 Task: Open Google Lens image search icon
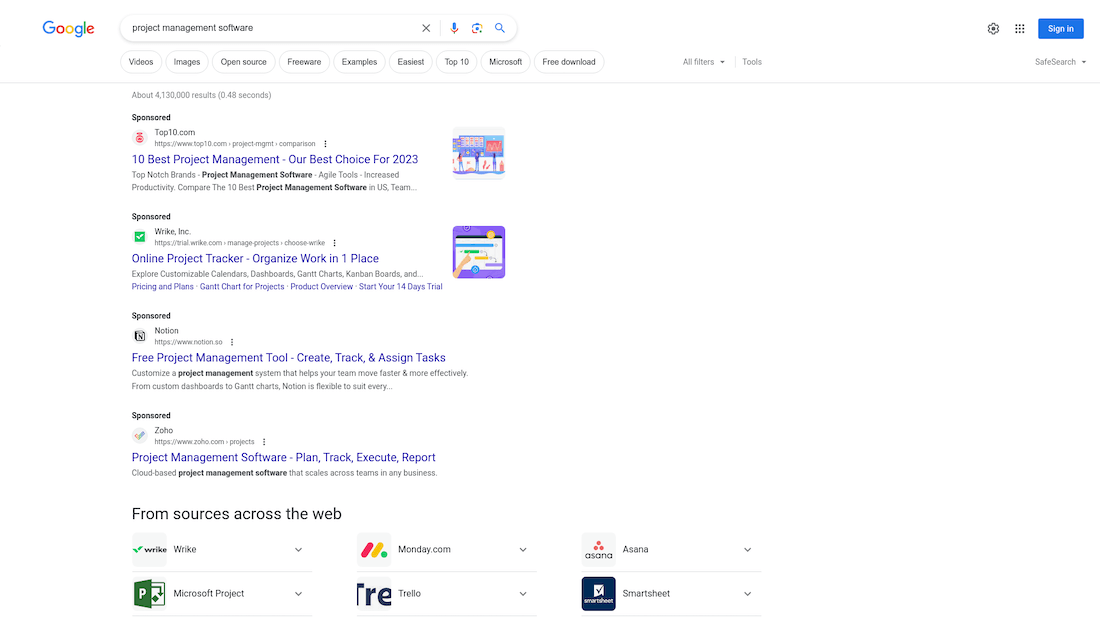477,28
